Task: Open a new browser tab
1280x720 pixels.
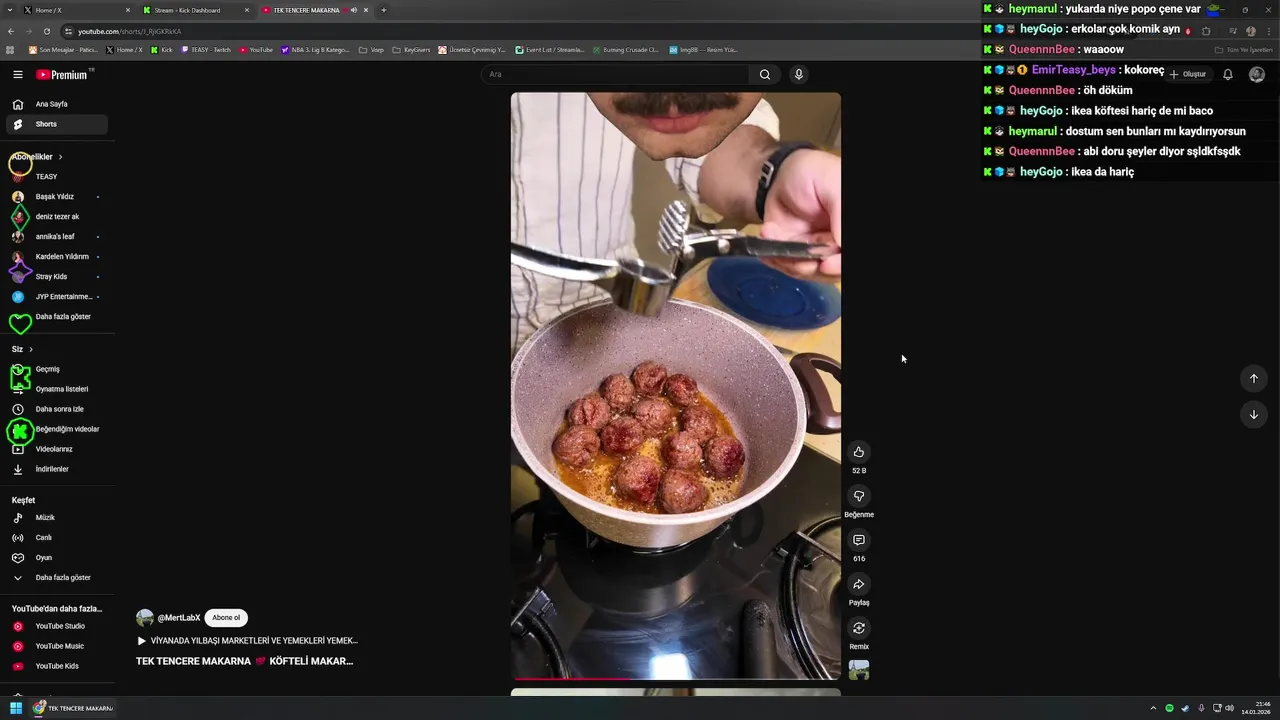Action: click(384, 10)
